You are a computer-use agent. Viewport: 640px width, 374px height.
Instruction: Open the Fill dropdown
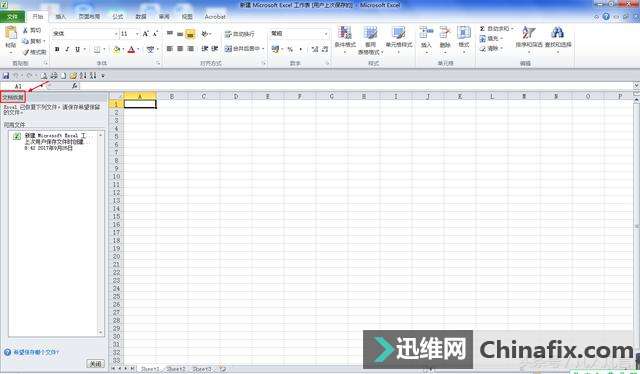pos(491,39)
